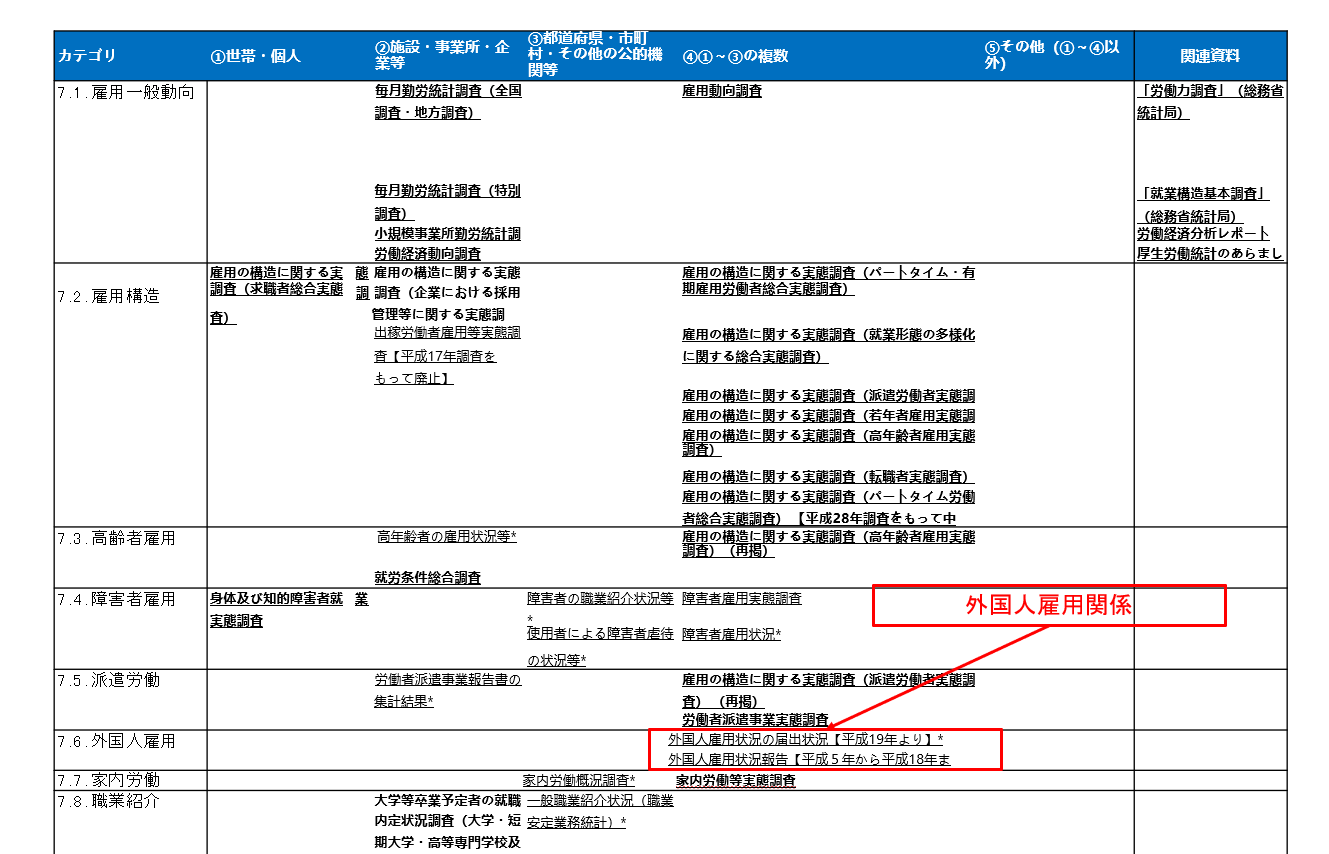Image resolution: width=1329 pixels, height=854 pixels.
Task: Open 障害者雇用実態調査 link
Action: tap(741, 599)
